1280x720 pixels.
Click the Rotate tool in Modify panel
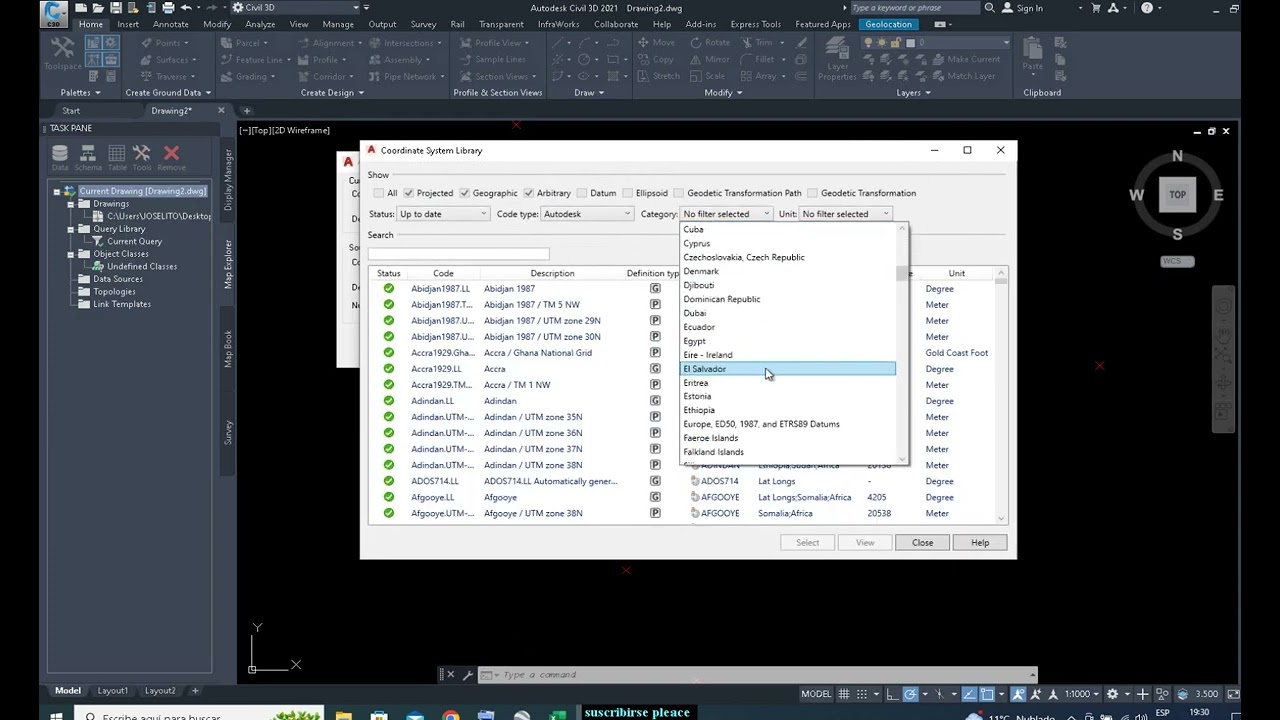[709, 43]
